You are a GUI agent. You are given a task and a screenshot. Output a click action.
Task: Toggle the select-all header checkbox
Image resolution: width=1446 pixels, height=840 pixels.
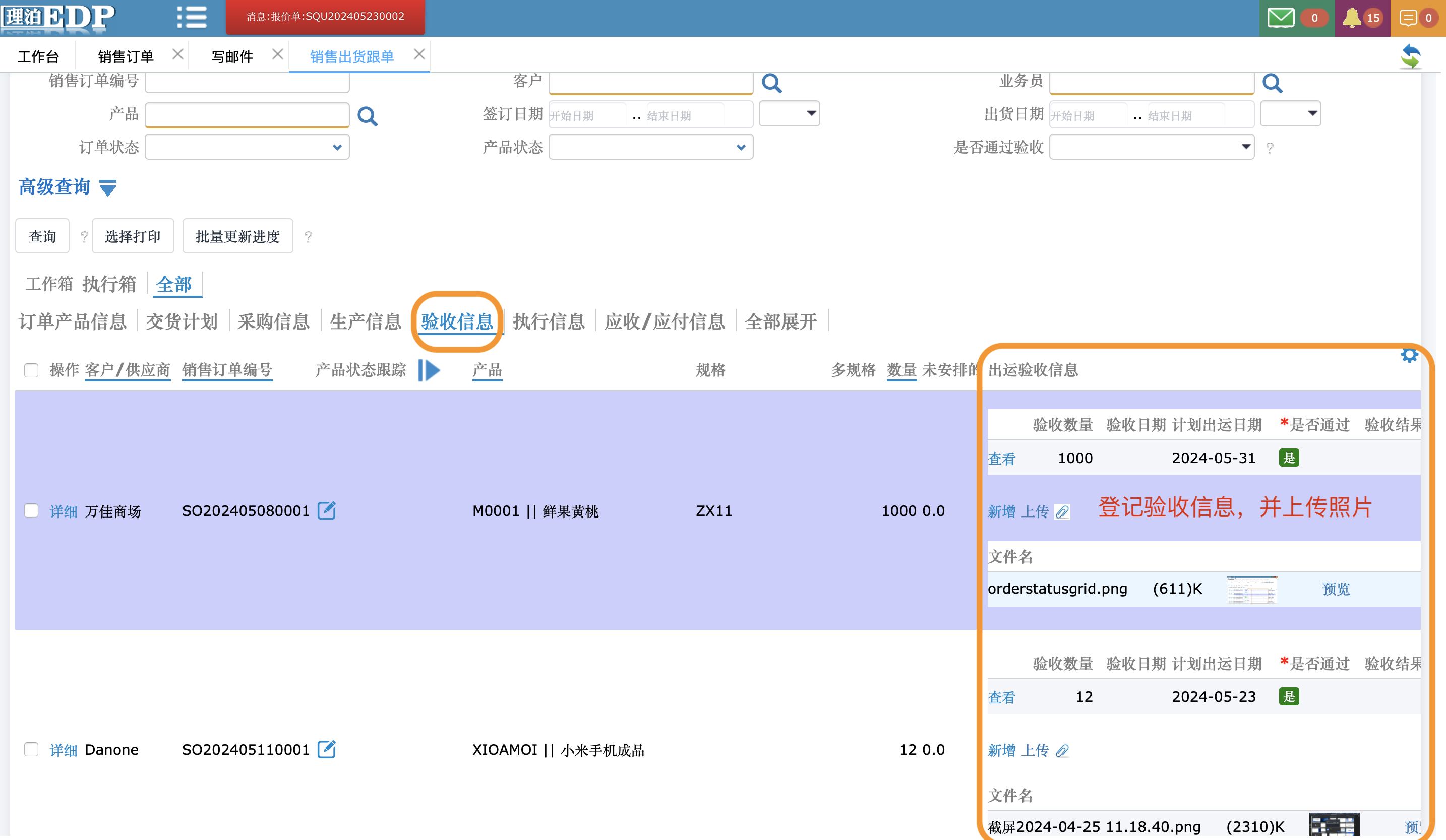pos(32,370)
